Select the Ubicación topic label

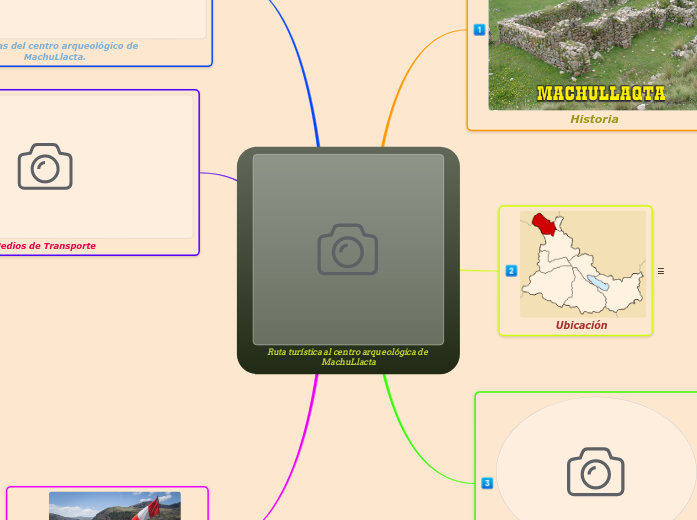point(581,325)
